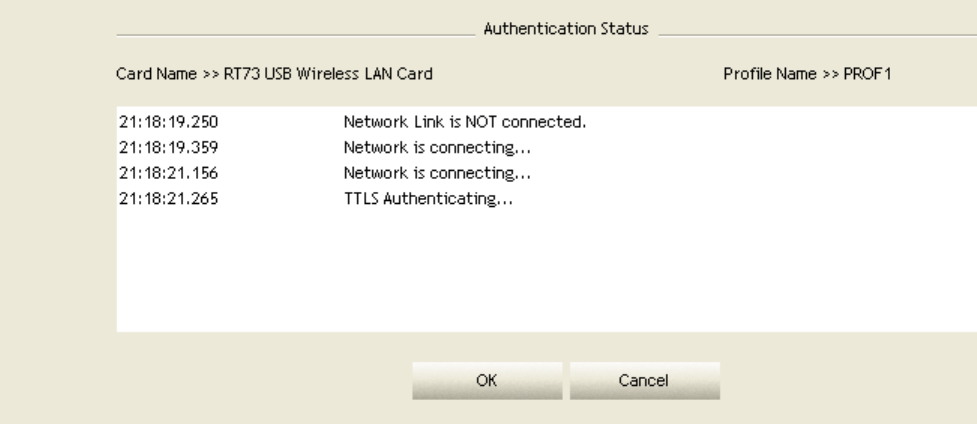Select the 21:18:21.156 timestamp
Image resolution: width=977 pixels, height=424 pixels.
[x=155, y=173]
